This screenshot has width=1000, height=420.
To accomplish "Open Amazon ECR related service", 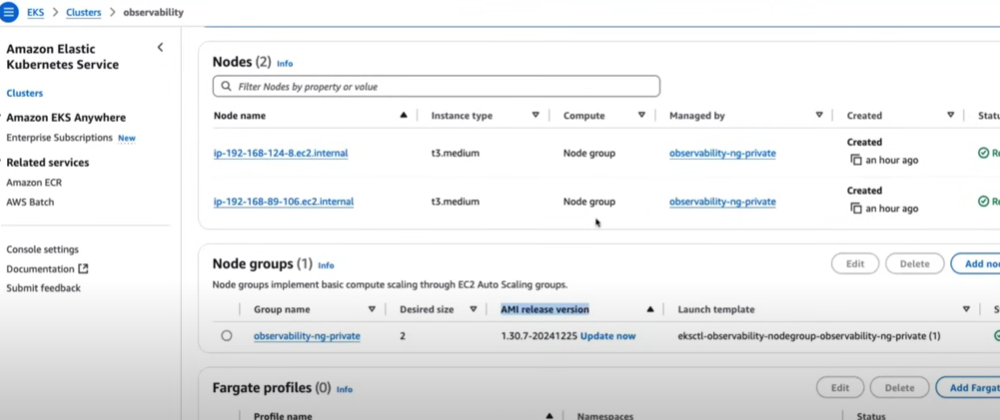I will 34,182.
